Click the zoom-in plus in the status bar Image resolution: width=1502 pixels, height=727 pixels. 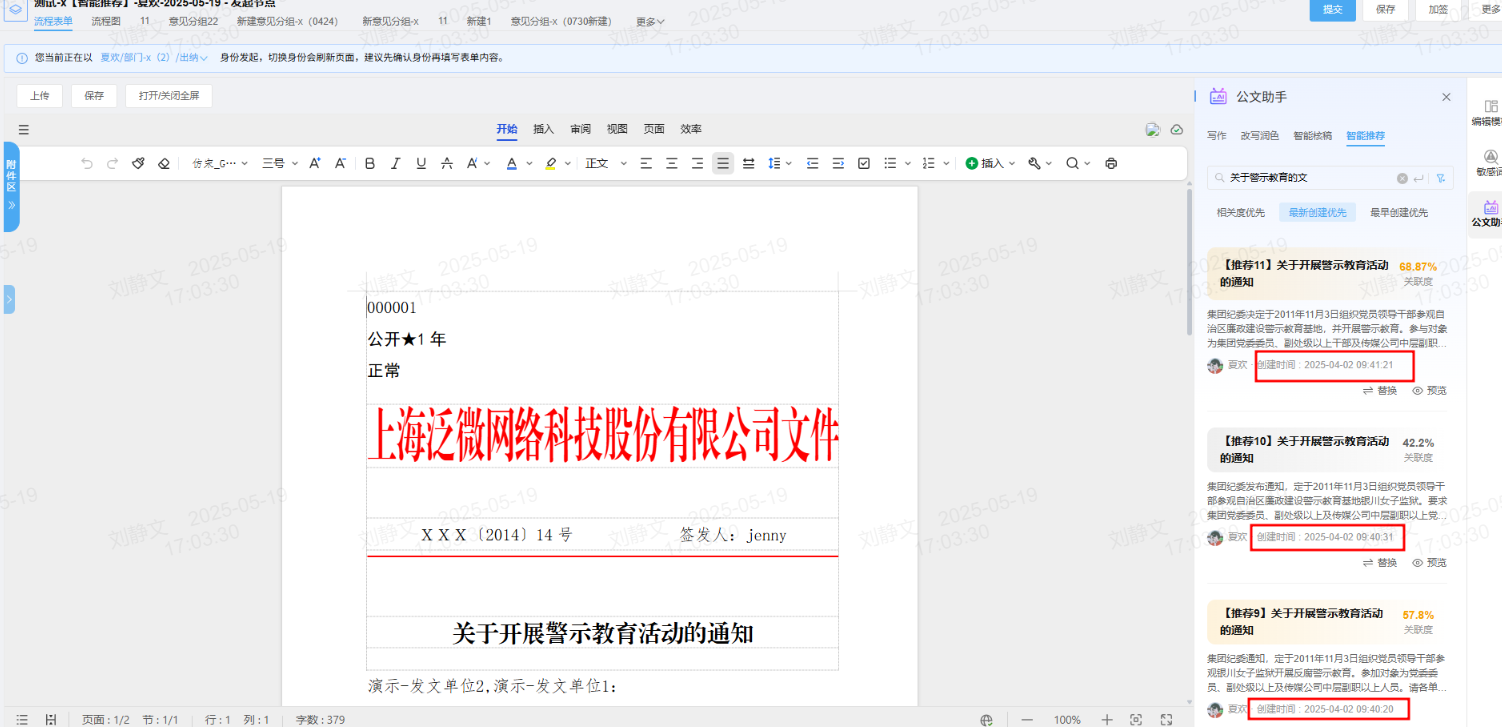(x=1107, y=720)
